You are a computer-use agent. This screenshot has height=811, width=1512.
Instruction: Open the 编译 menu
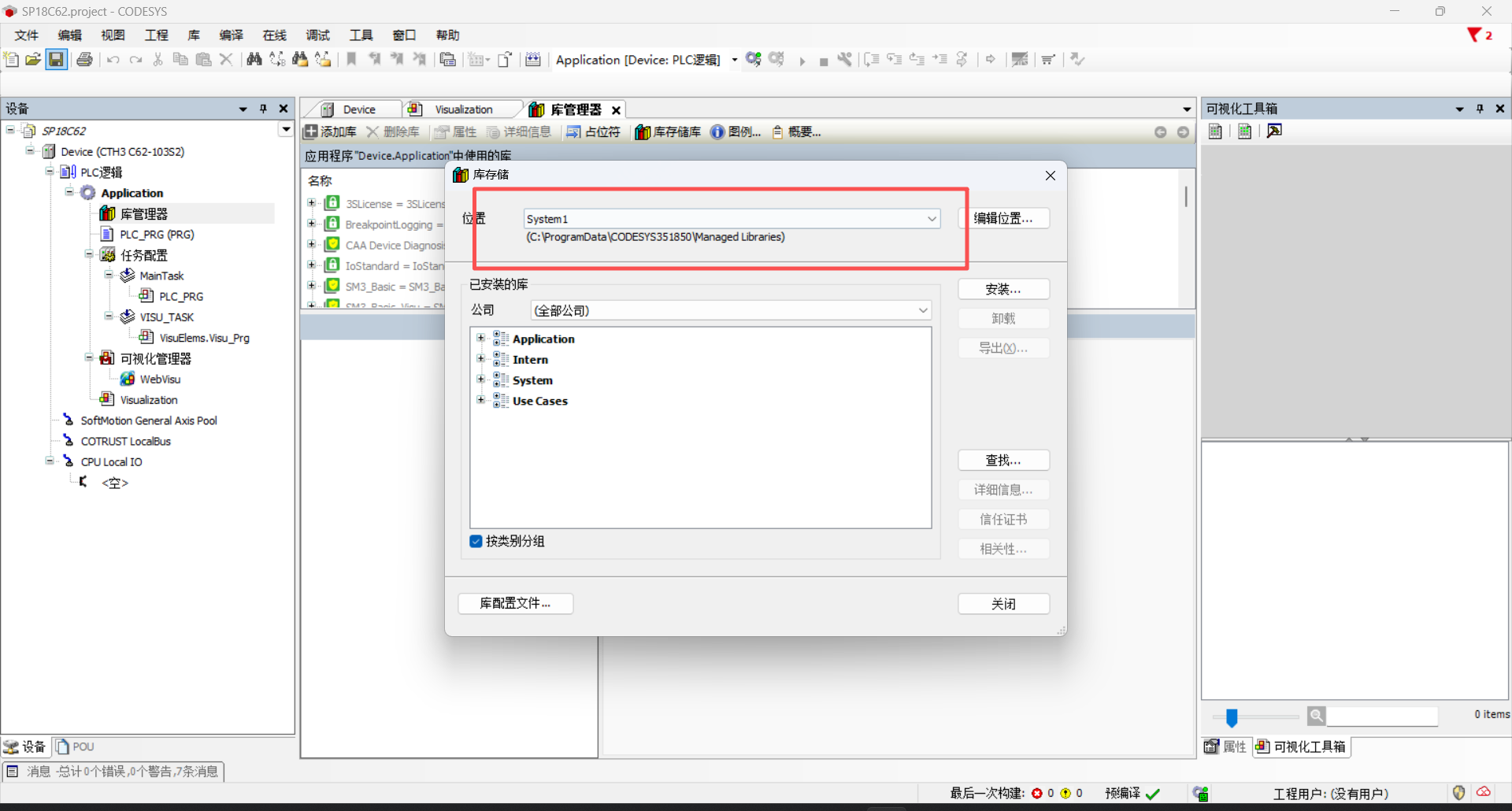pyautogui.click(x=232, y=35)
